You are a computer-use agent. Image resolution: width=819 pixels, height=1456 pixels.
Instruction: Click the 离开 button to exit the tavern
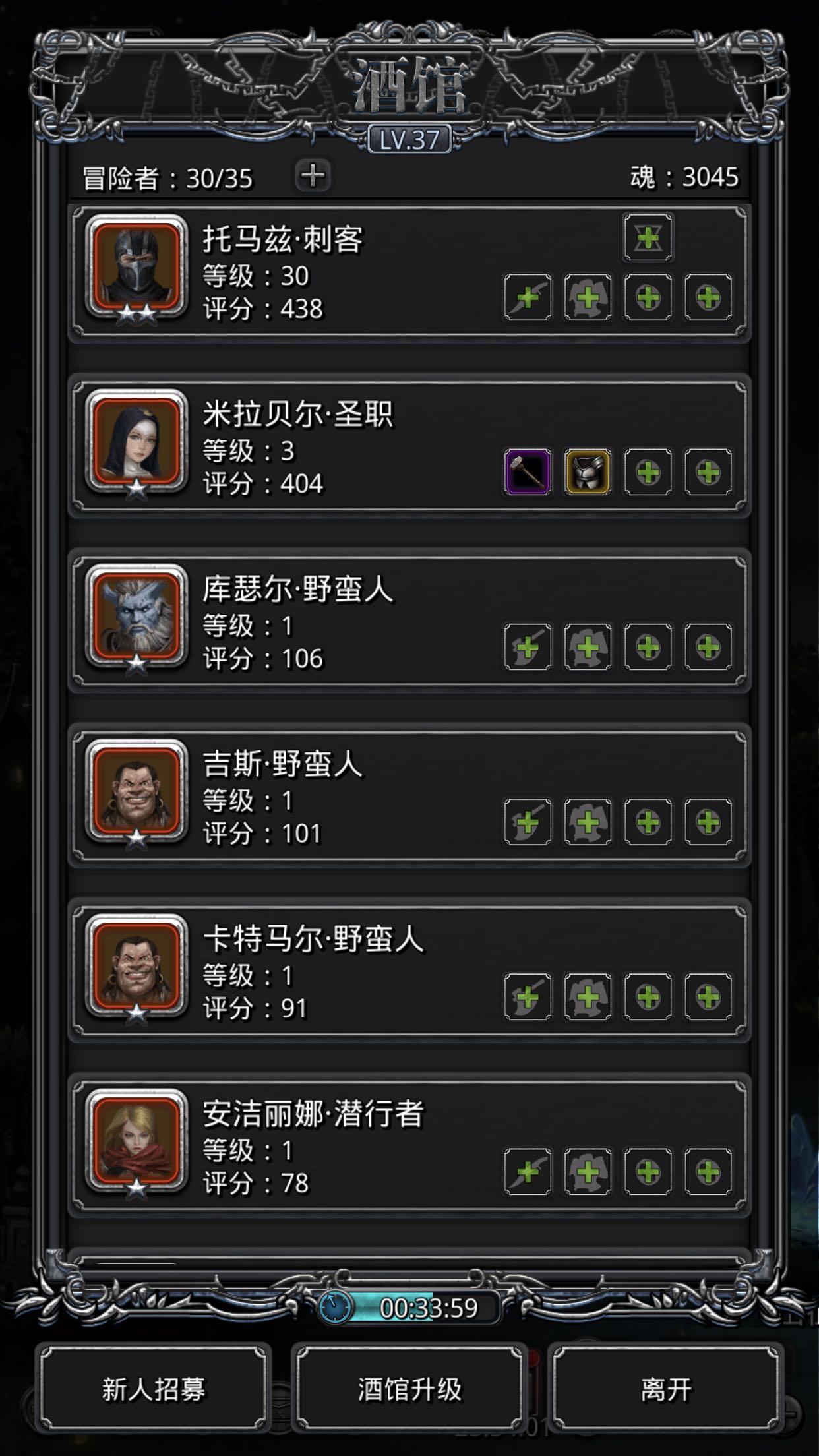[666, 1389]
